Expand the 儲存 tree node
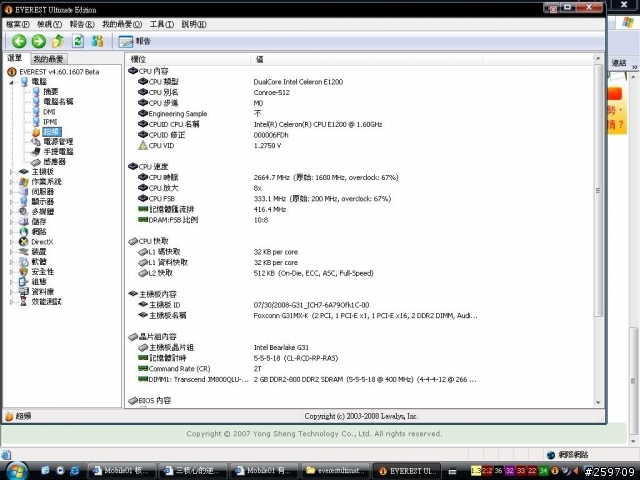This screenshot has width=640, height=480. point(11,222)
